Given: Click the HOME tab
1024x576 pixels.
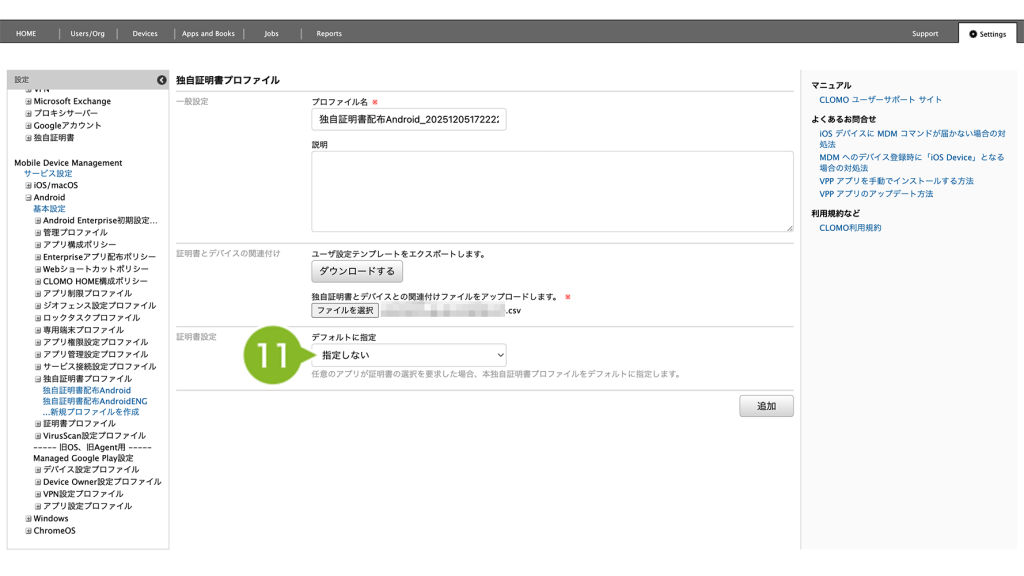Looking at the screenshot, I should coord(26,34).
